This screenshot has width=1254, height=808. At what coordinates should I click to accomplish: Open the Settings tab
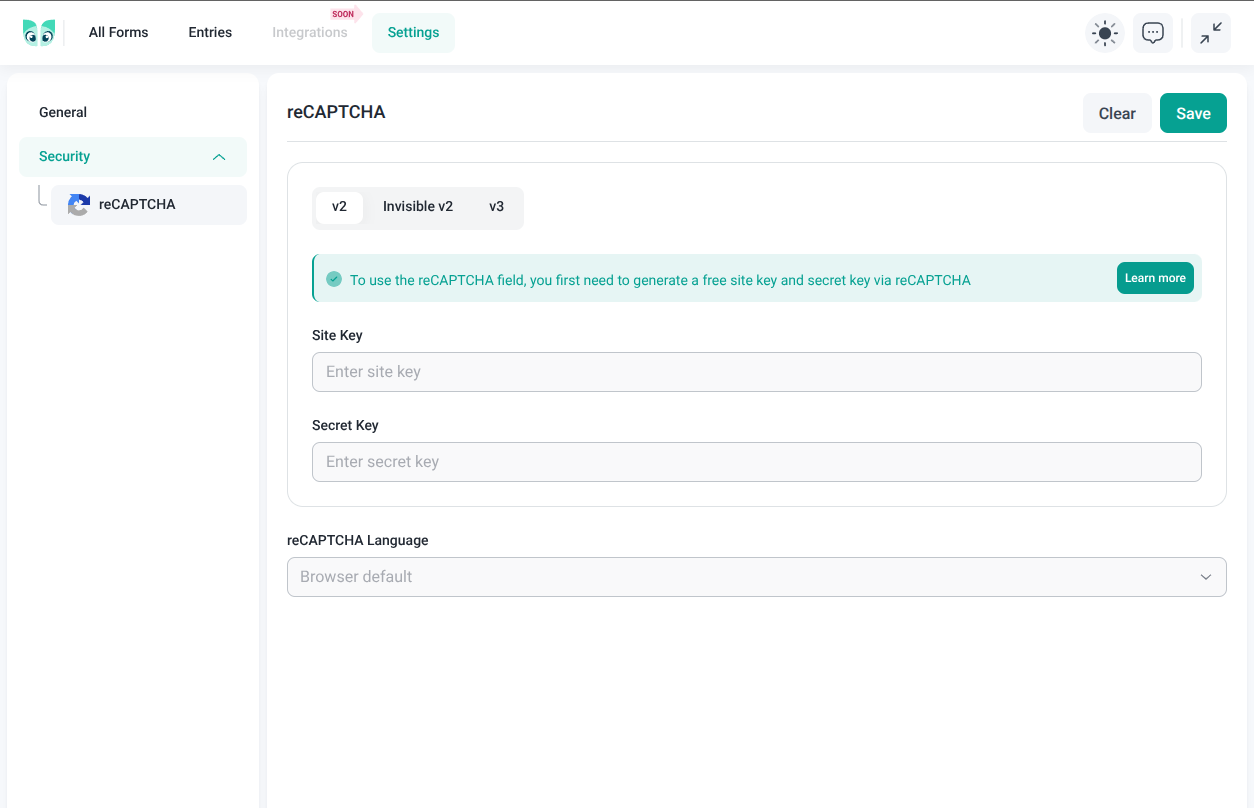tap(413, 33)
